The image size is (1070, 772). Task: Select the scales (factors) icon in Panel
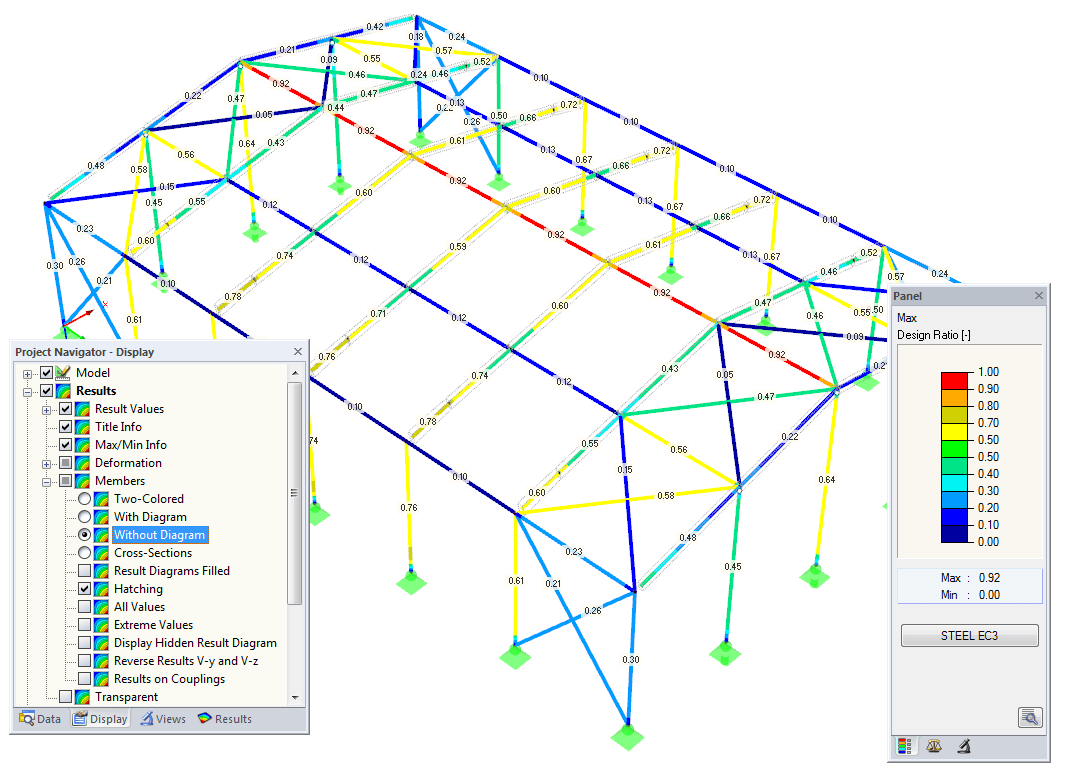pyautogui.click(x=934, y=746)
